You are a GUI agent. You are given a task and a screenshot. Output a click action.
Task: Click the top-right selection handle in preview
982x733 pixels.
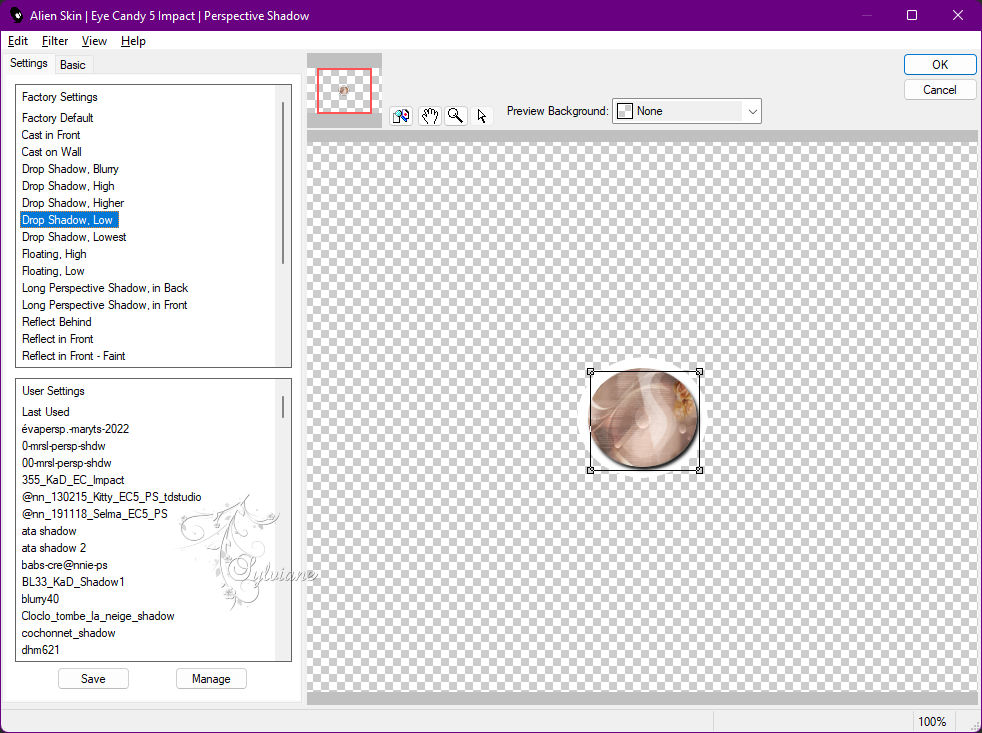699,372
